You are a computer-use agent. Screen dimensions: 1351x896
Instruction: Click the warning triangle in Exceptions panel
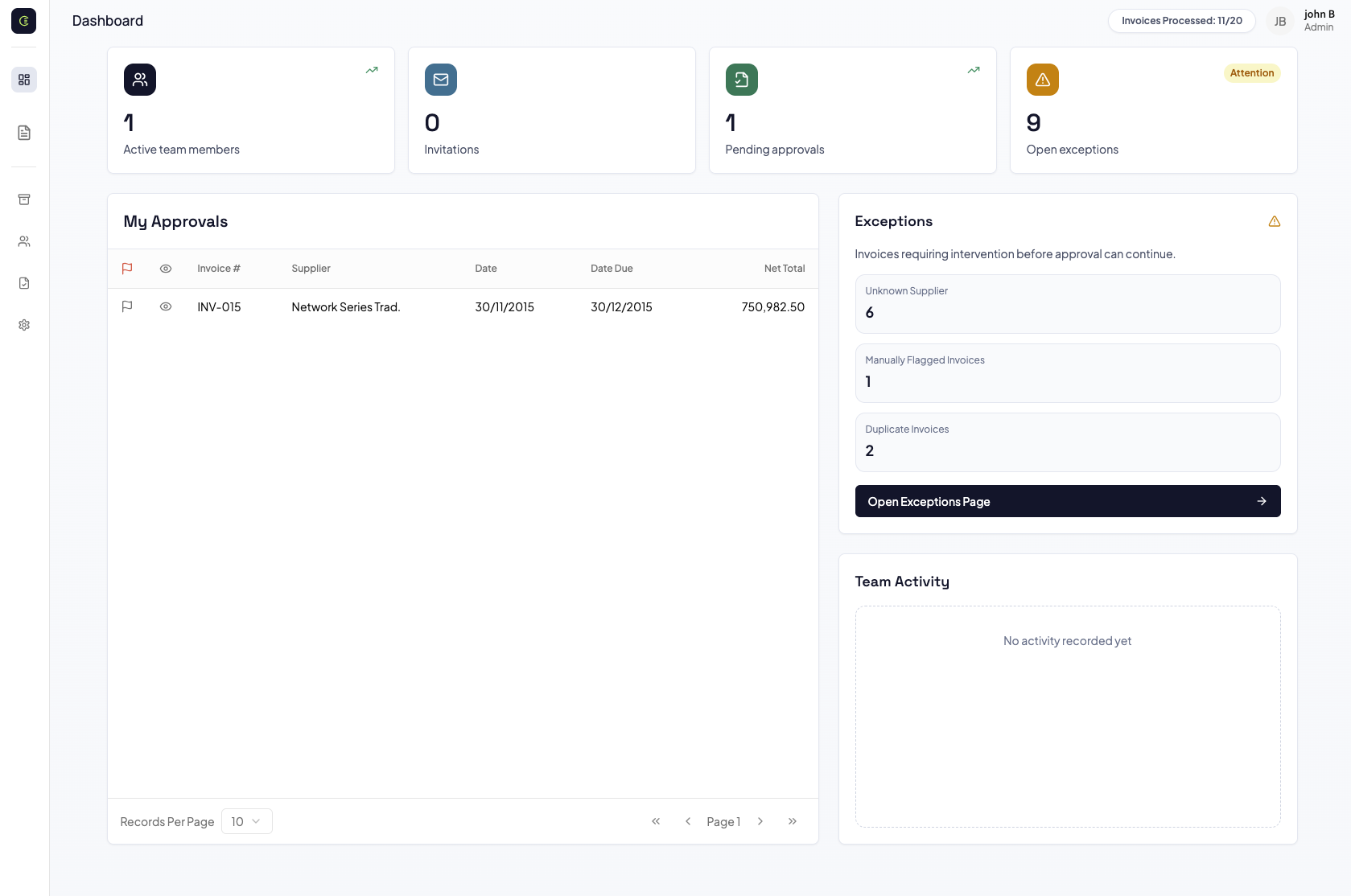tap(1274, 220)
